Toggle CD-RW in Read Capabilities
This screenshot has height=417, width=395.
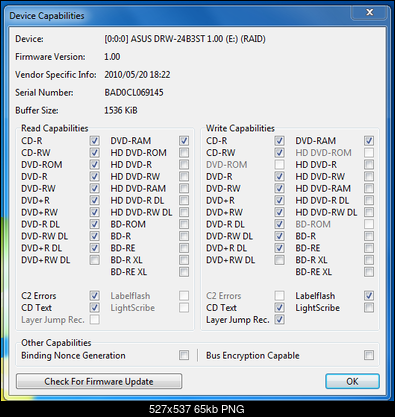pos(95,153)
